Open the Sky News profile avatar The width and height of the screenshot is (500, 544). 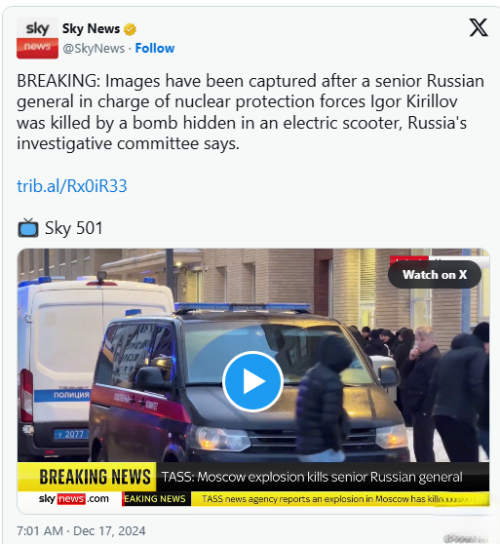[37, 38]
